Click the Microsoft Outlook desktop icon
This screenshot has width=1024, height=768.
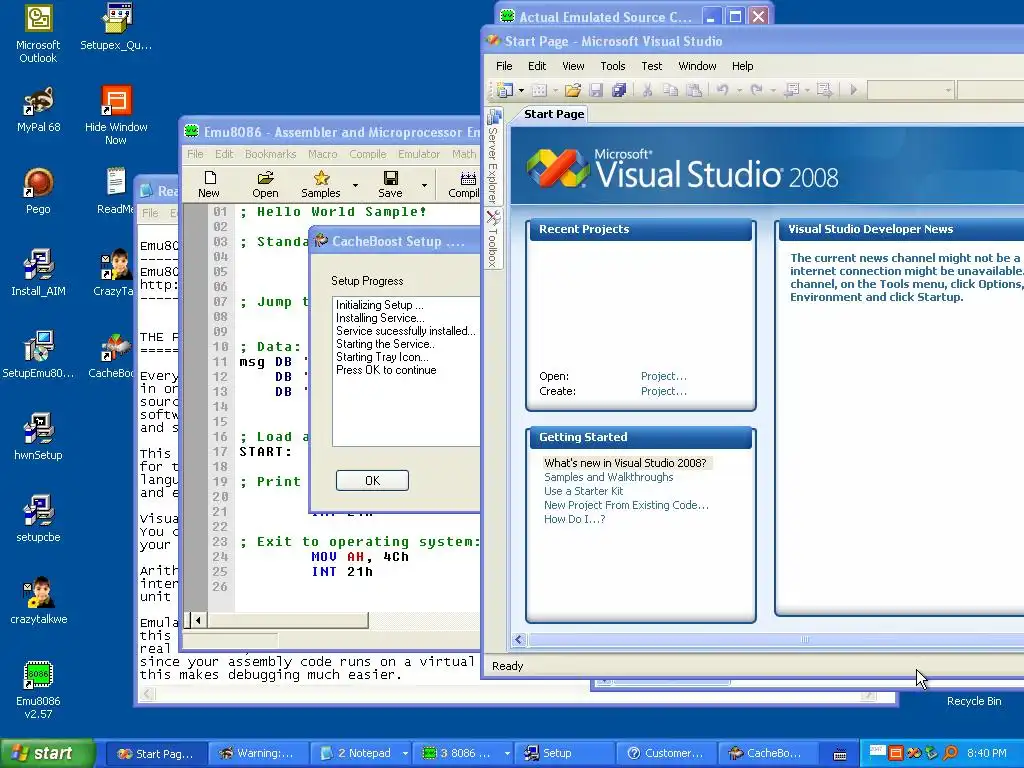[38, 35]
